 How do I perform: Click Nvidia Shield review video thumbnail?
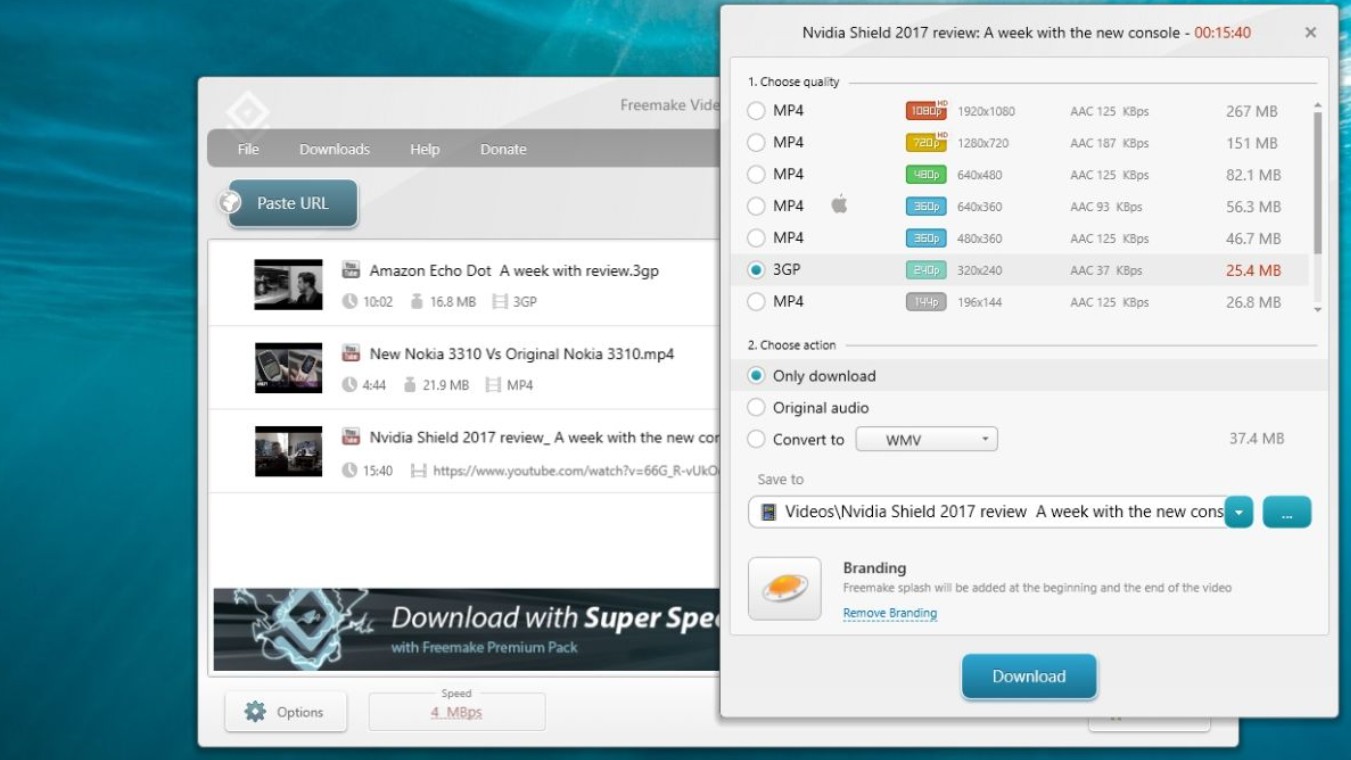click(288, 452)
